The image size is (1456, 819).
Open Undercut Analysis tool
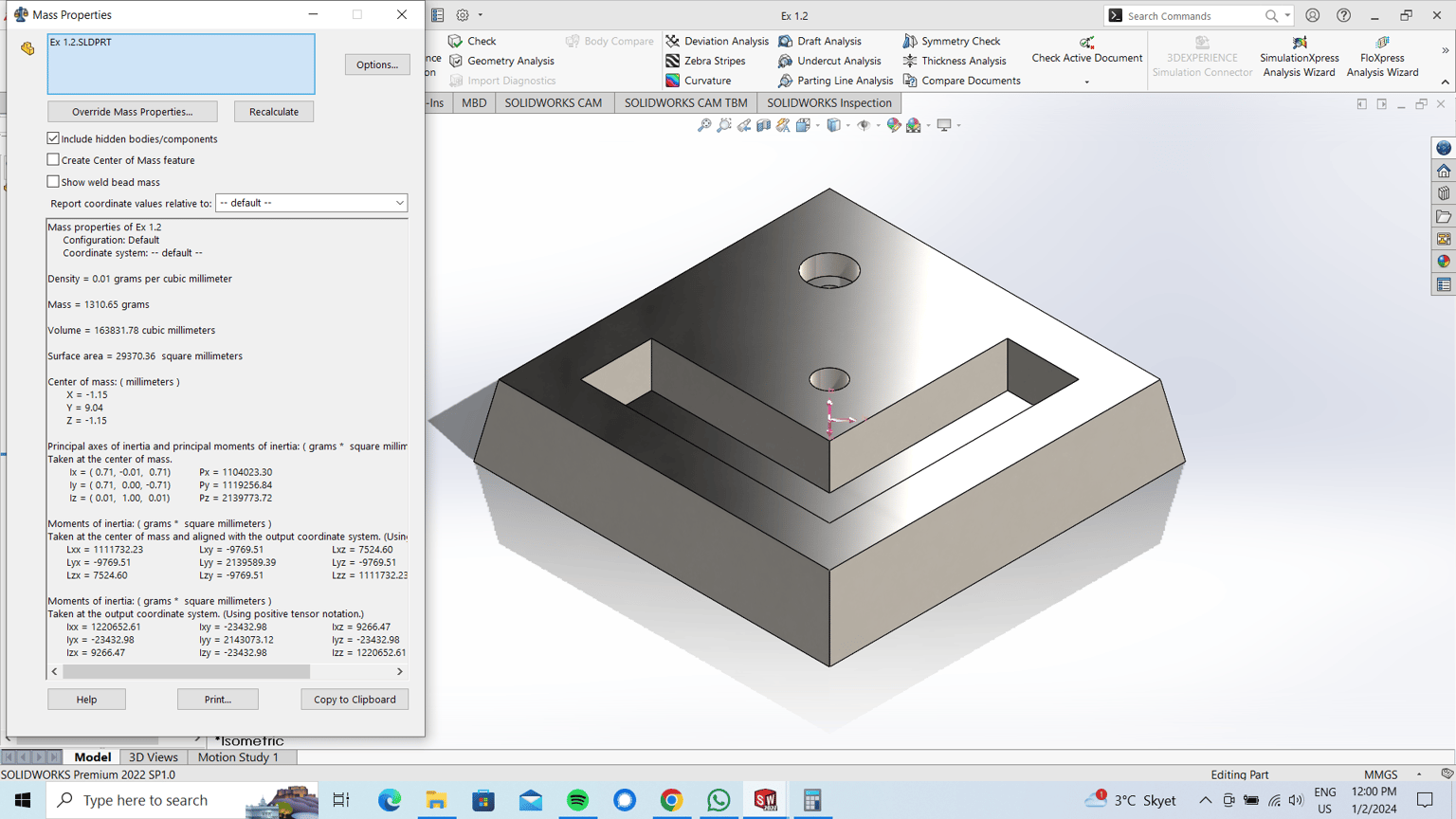tap(829, 61)
